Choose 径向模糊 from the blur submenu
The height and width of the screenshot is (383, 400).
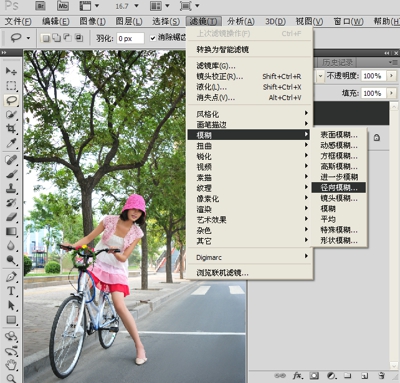[x=339, y=187]
